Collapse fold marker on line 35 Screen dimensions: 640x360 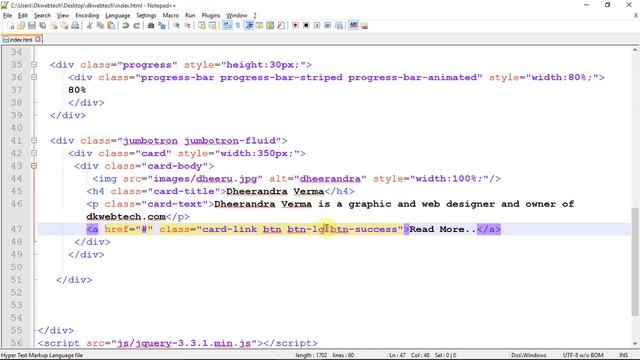point(34,64)
